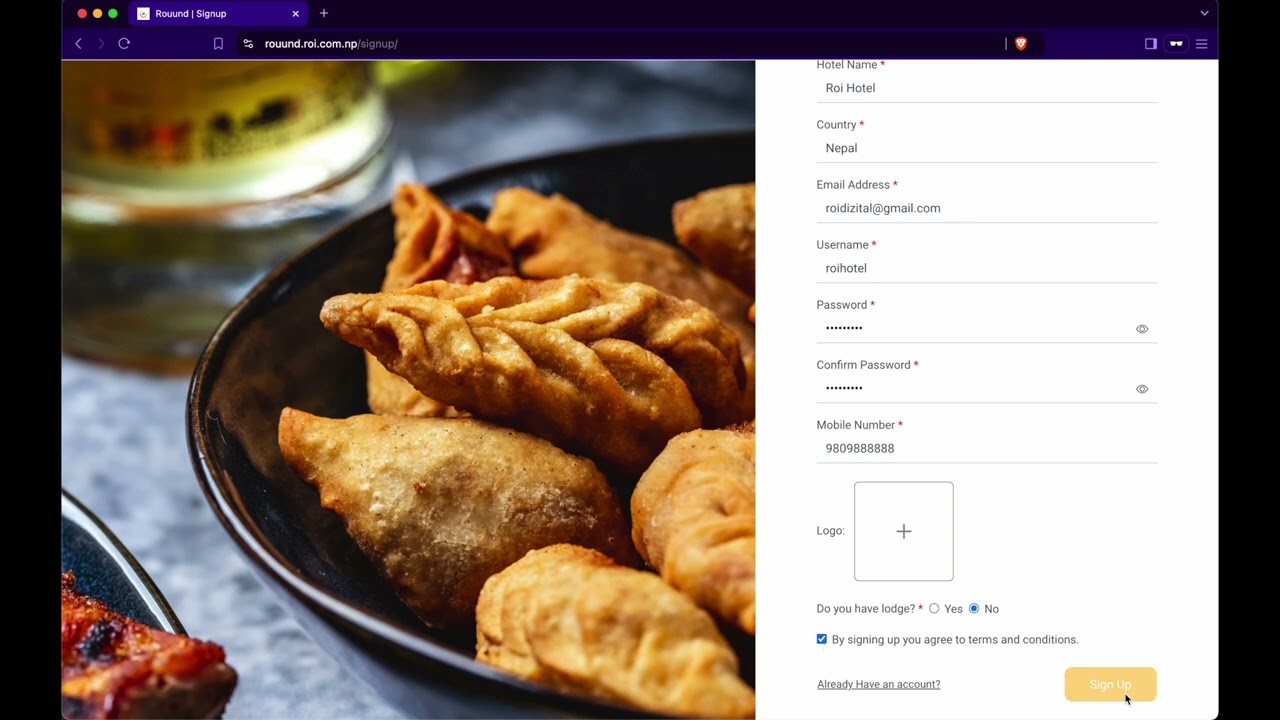This screenshot has height=720, width=1280.
Task: Click the Rouund tab favicon
Action: pyautogui.click(x=143, y=14)
